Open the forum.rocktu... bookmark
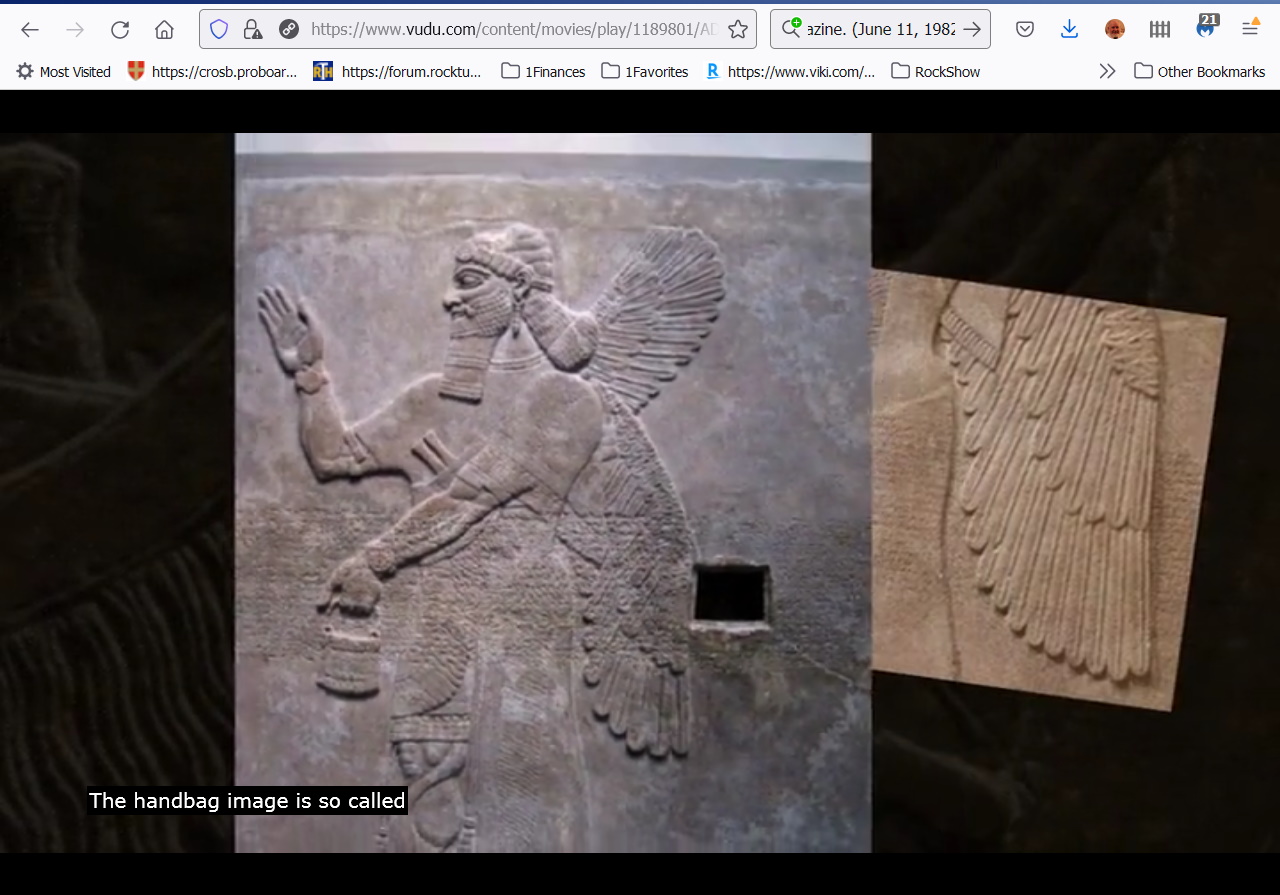This screenshot has width=1280, height=895. click(x=397, y=72)
